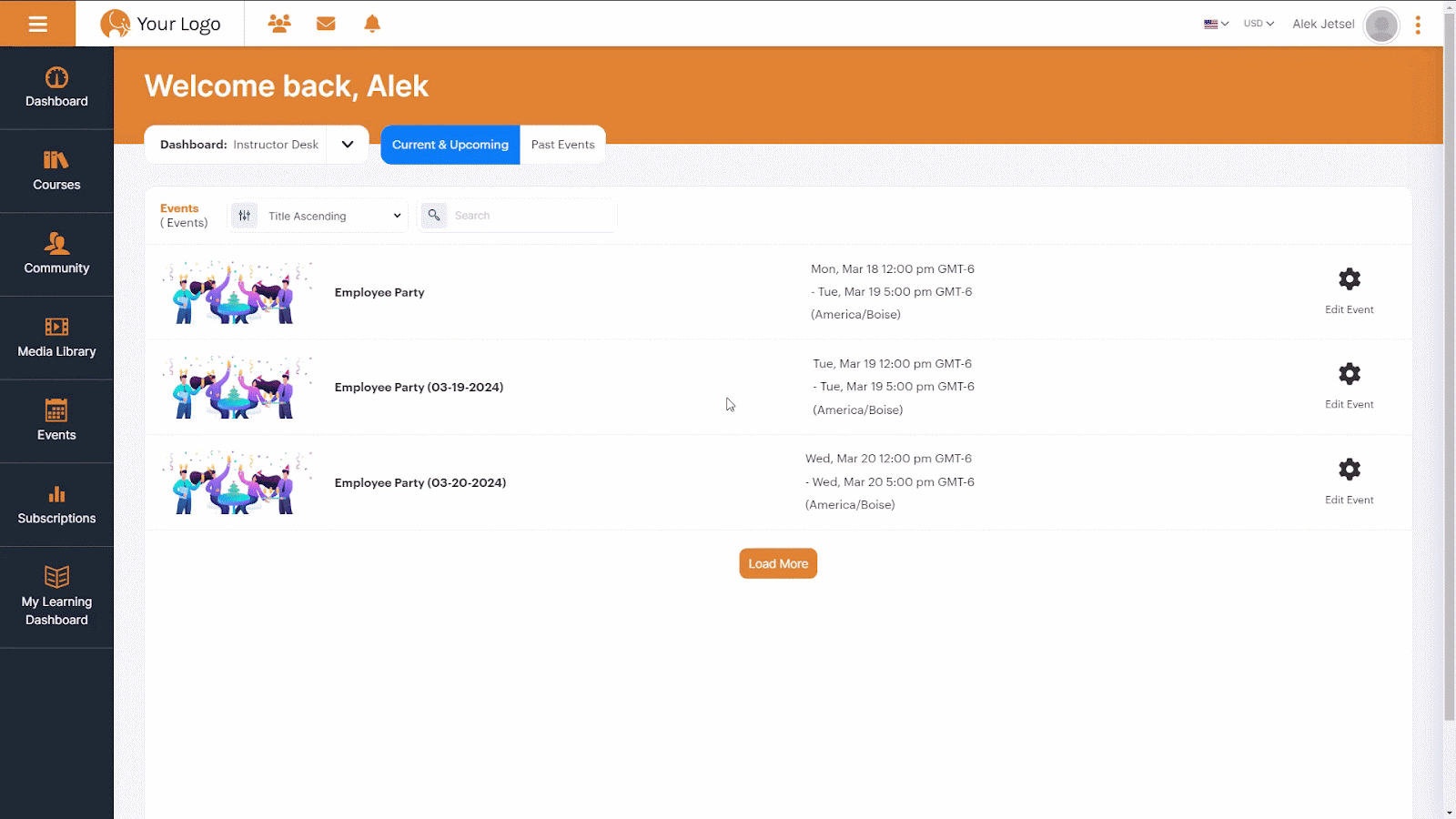
Task: Open the users group icon
Action: [x=279, y=24]
